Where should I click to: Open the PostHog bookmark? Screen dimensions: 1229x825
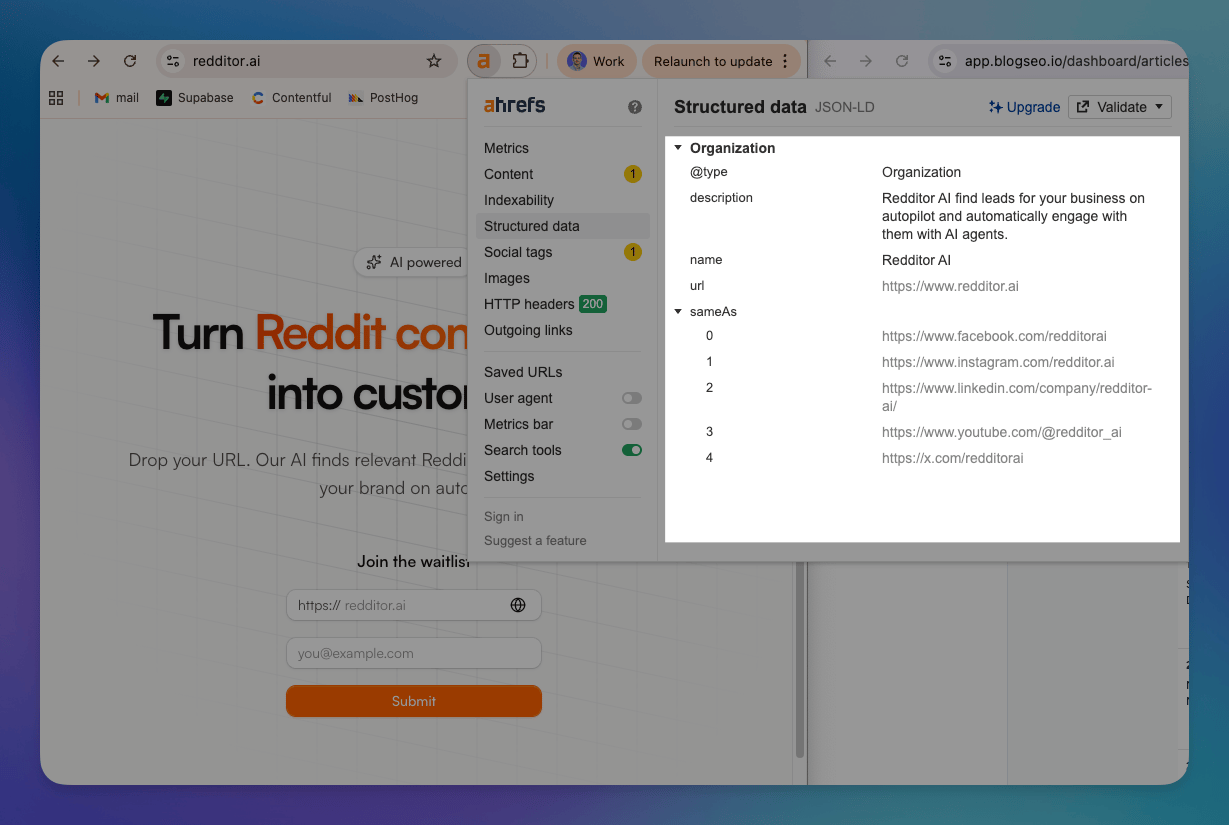tap(383, 98)
